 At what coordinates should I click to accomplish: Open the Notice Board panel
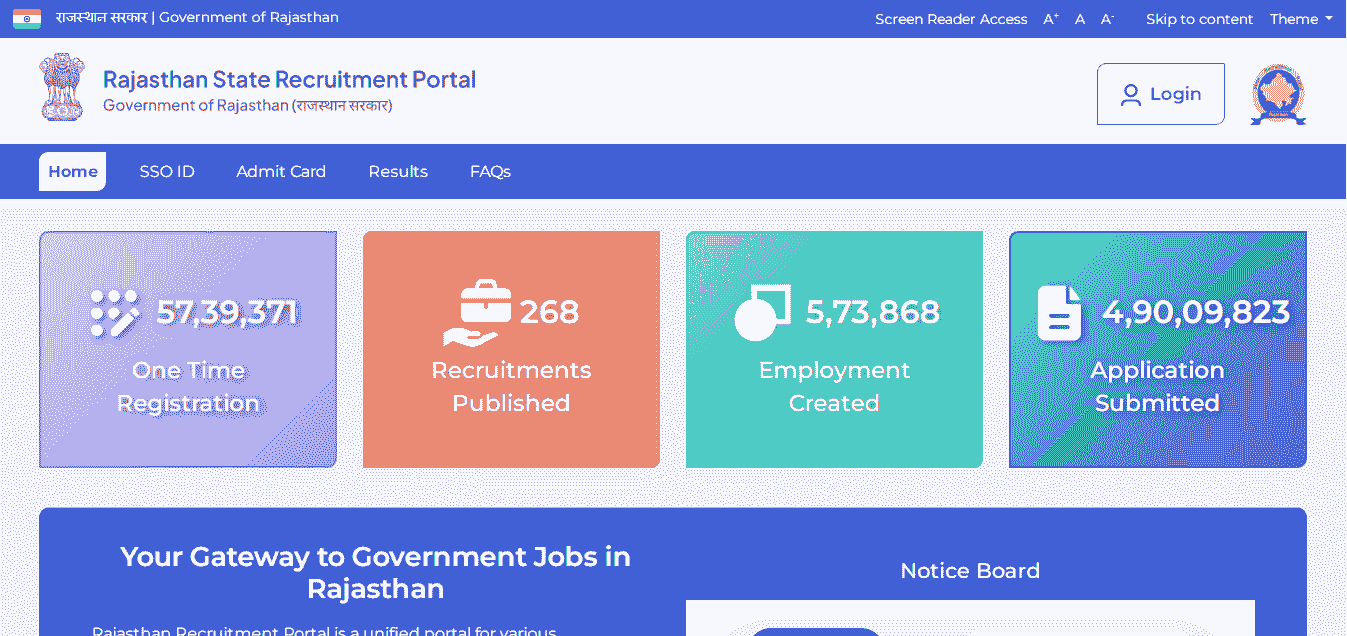click(x=969, y=571)
